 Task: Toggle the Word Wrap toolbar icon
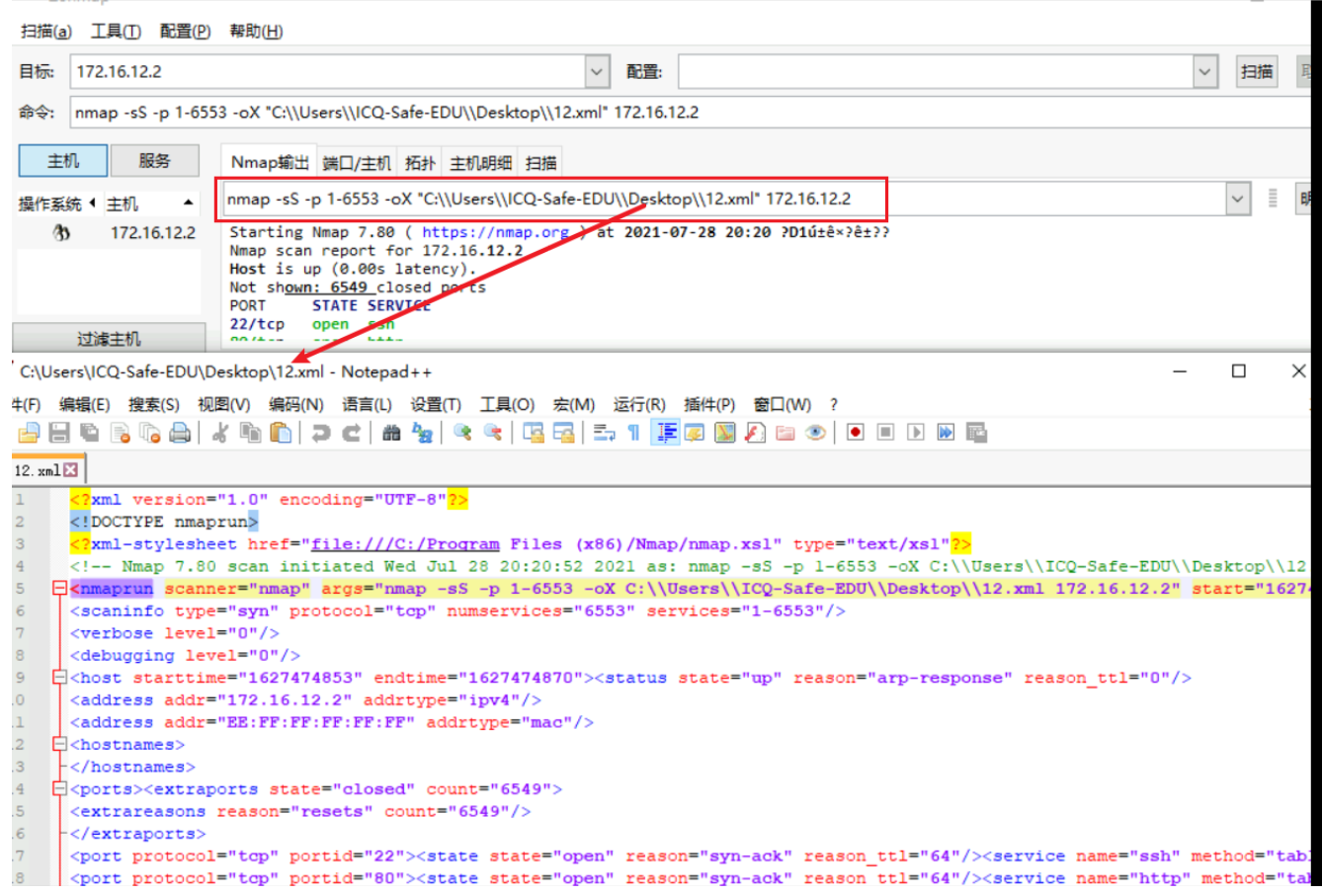pyautogui.click(x=604, y=433)
